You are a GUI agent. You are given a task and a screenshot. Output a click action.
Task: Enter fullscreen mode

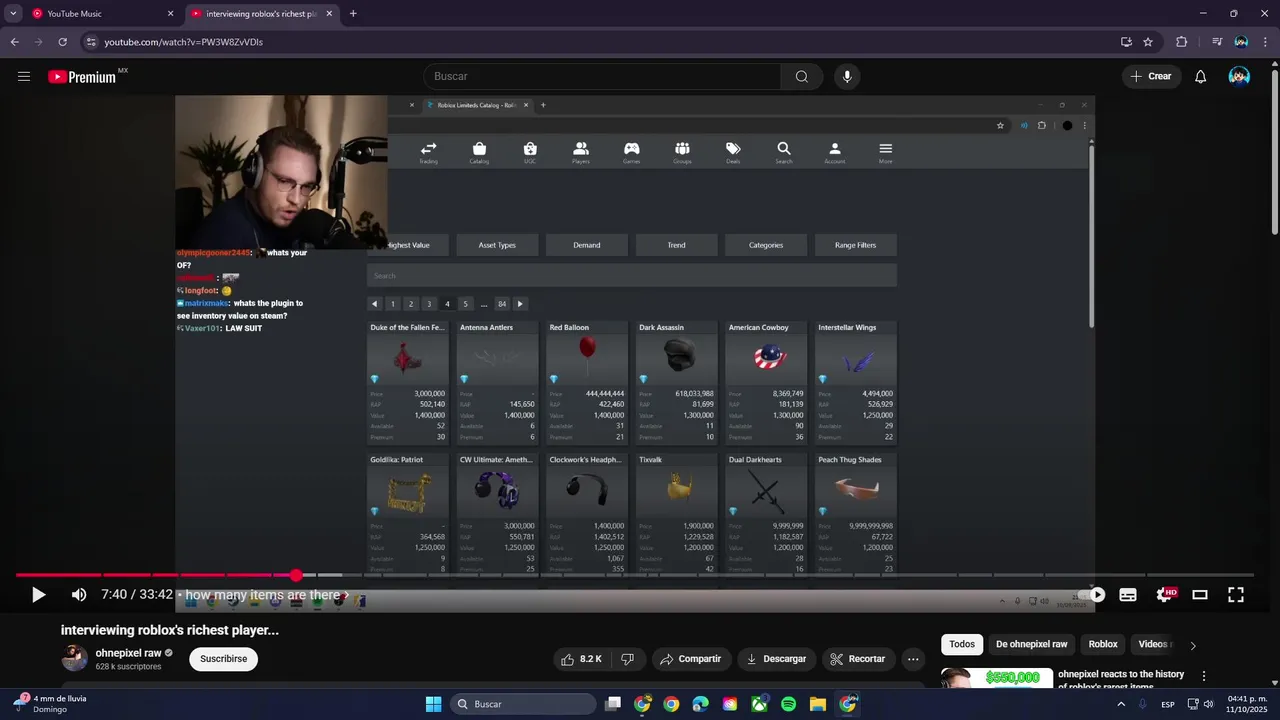pos(1236,595)
